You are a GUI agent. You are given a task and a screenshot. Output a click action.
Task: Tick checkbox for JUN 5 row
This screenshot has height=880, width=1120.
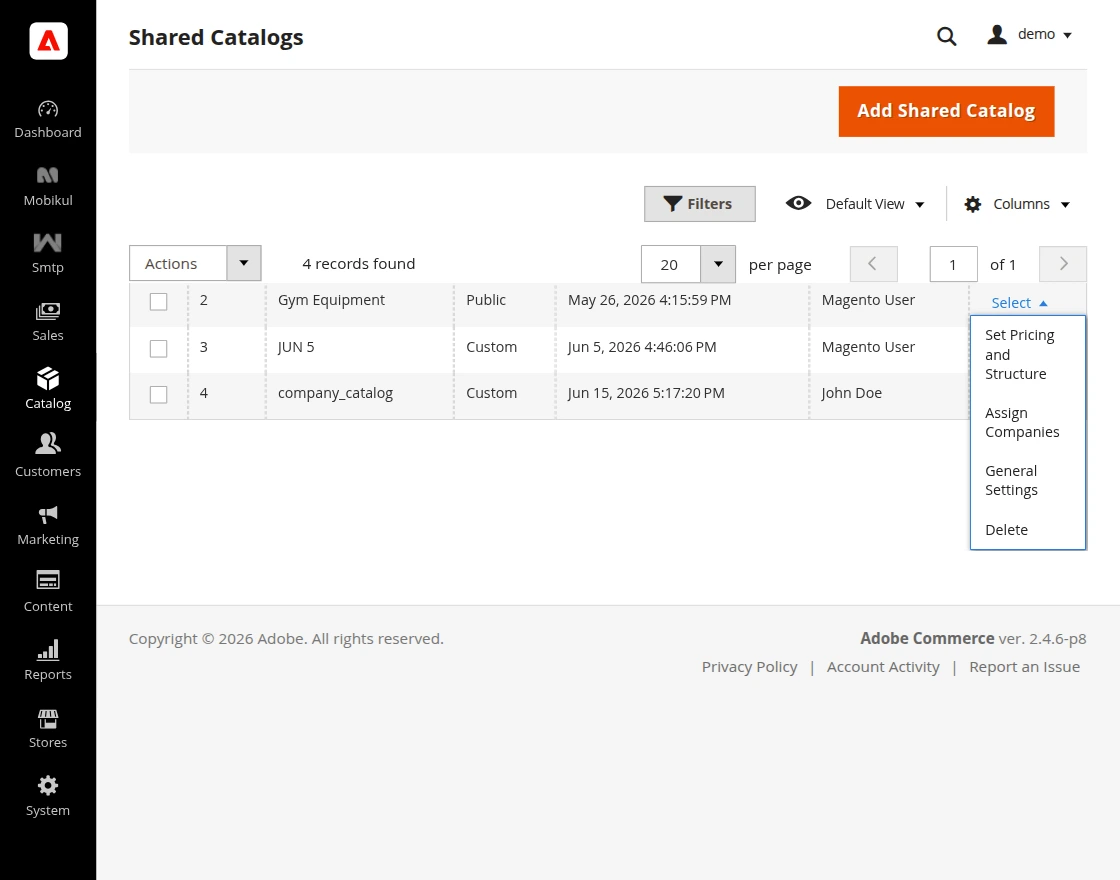(159, 349)
